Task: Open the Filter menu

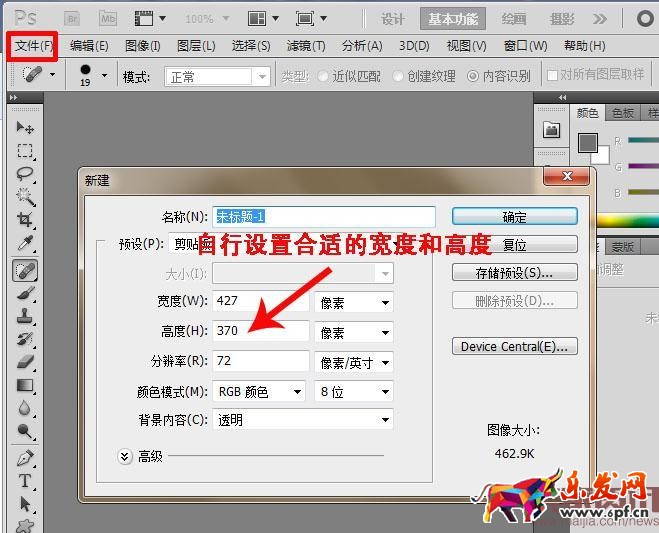Action: [x=306, y=45]
